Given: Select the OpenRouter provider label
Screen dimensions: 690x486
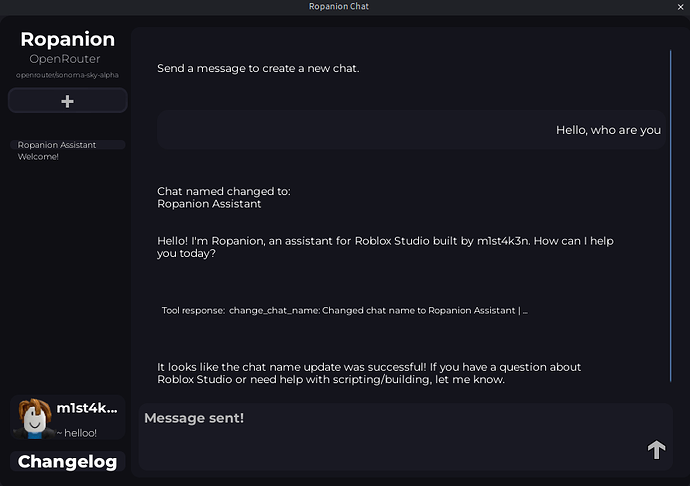Looking at the screenshot, I should coord(65,59).
